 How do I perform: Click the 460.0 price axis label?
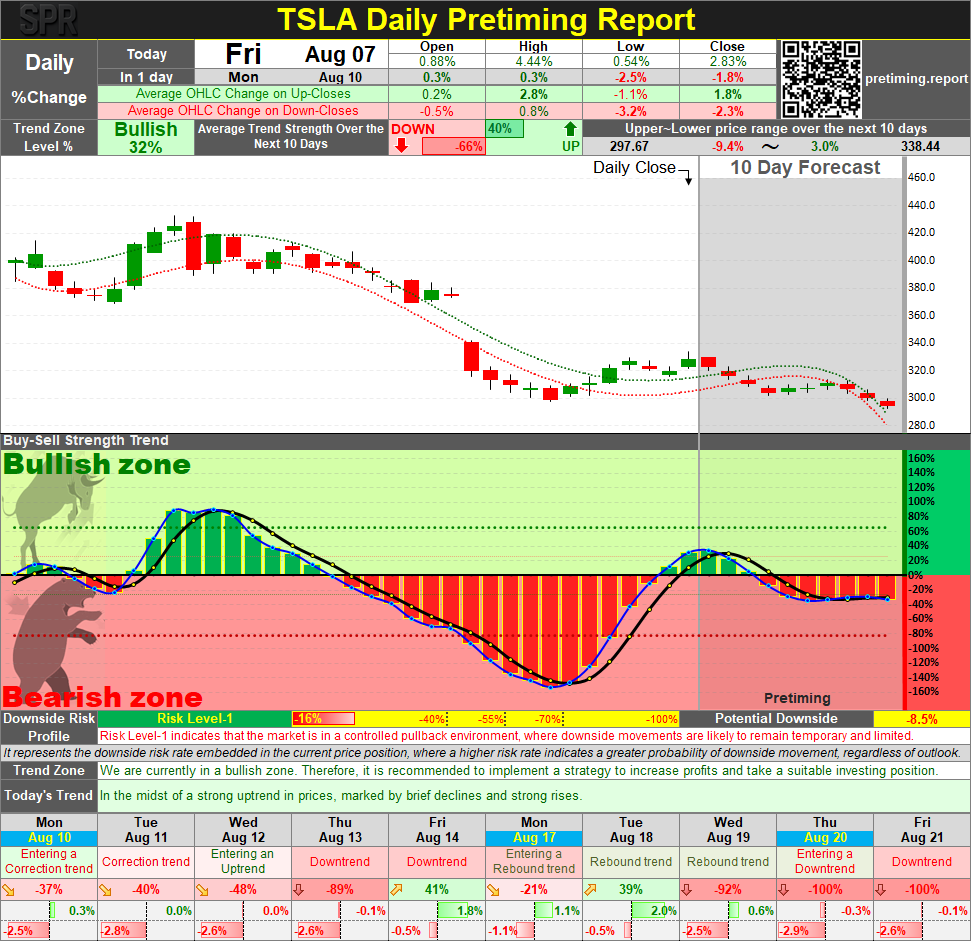(x=921, y=177)
